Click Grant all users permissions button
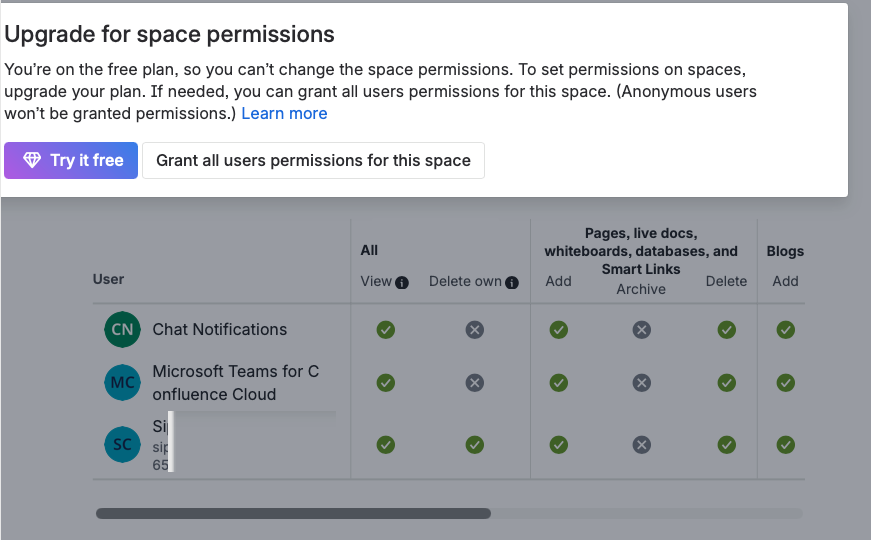 tap(313, 160)
